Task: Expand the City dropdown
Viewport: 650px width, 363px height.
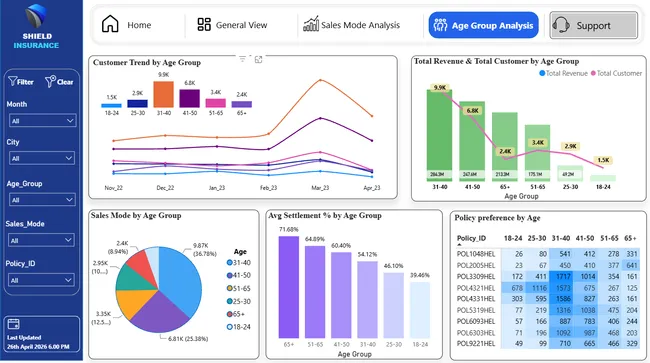Action: pyautogui.click(x=42, y=158)
